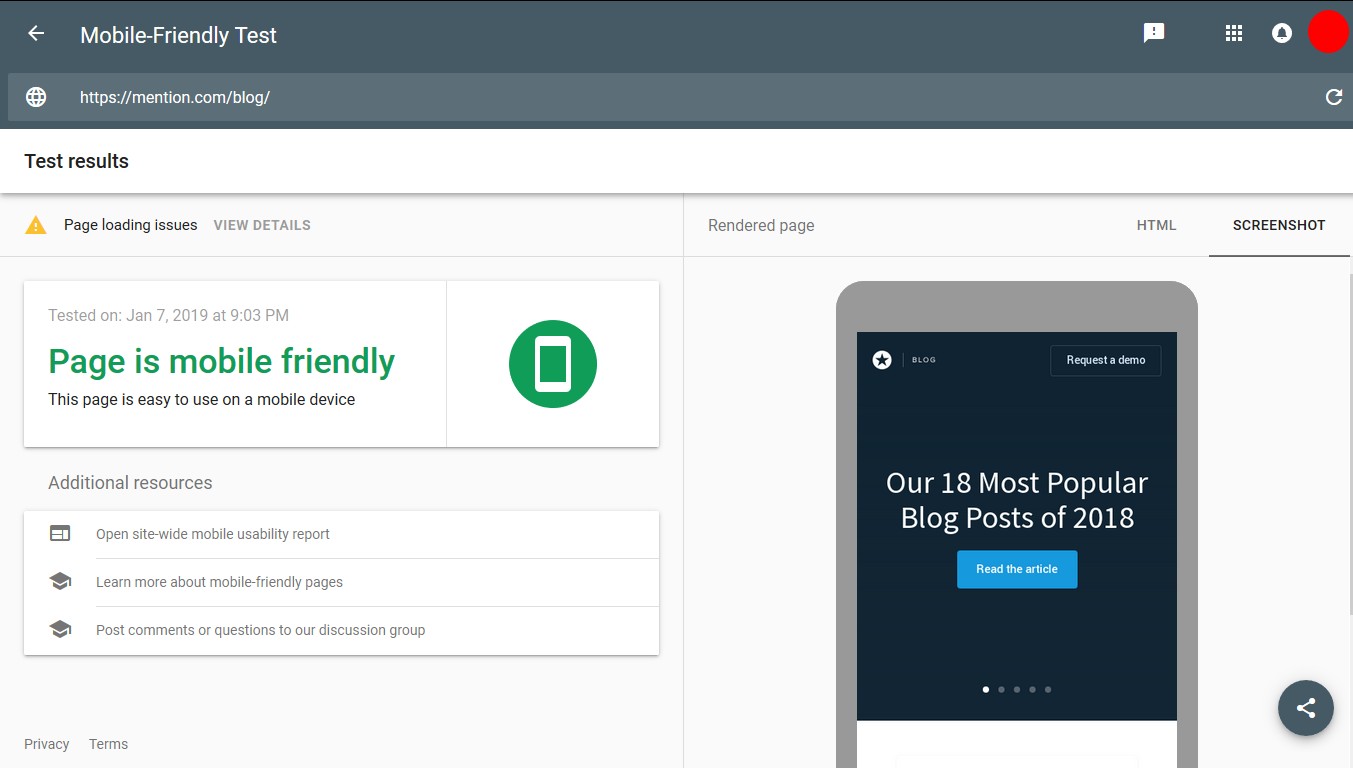Click the globe icon beside URL
This screenshot has width=1353, height=768.
36,97
